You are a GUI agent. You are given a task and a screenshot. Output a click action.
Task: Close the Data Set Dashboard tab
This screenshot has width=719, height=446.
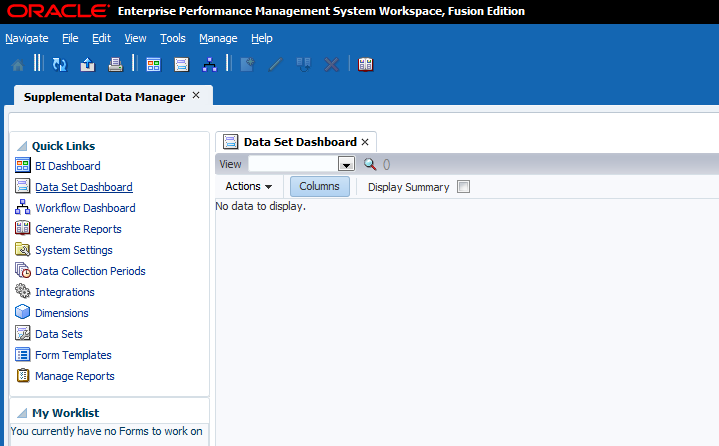click(x=365, y=142)
